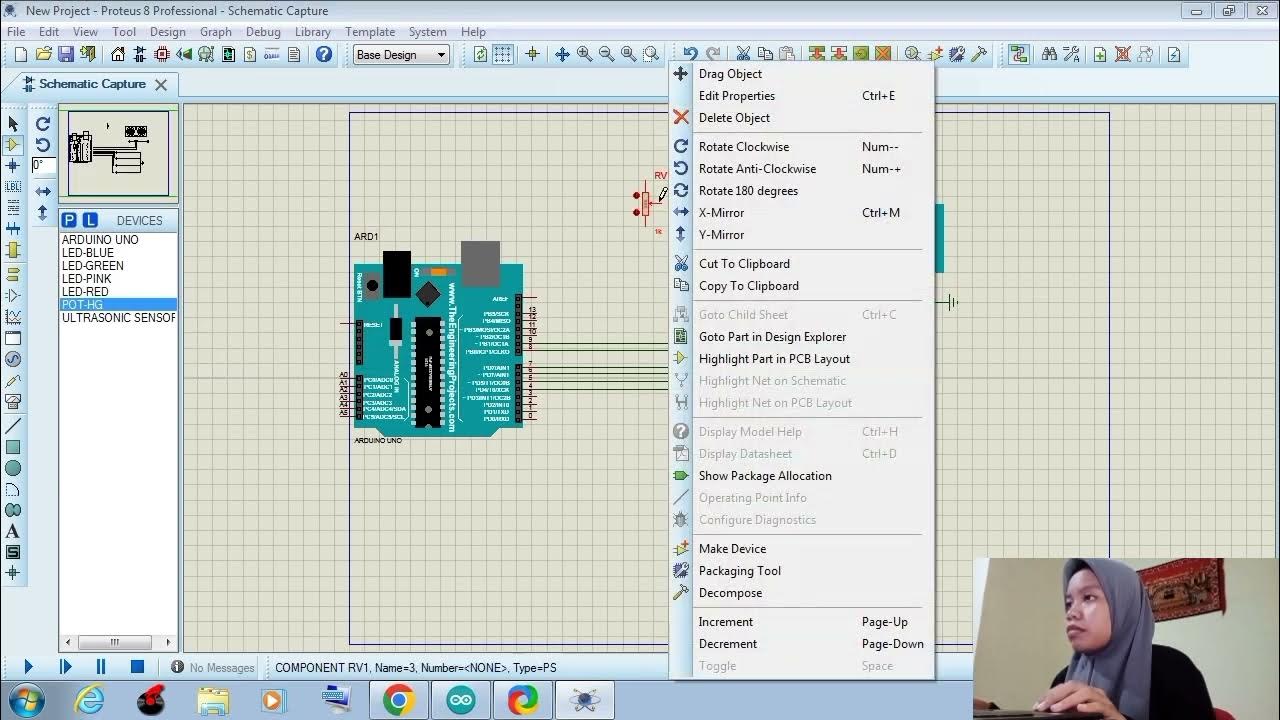Click Step simulation button

(65, 666)
